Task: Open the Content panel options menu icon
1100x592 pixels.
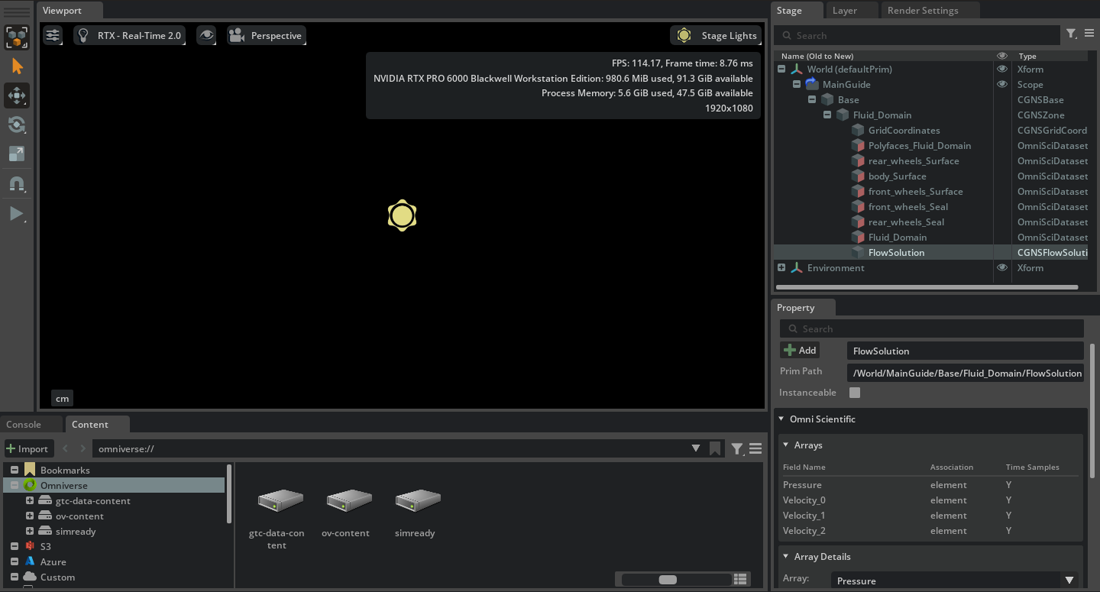Action: pyautogui.click(x=756, y=448)
